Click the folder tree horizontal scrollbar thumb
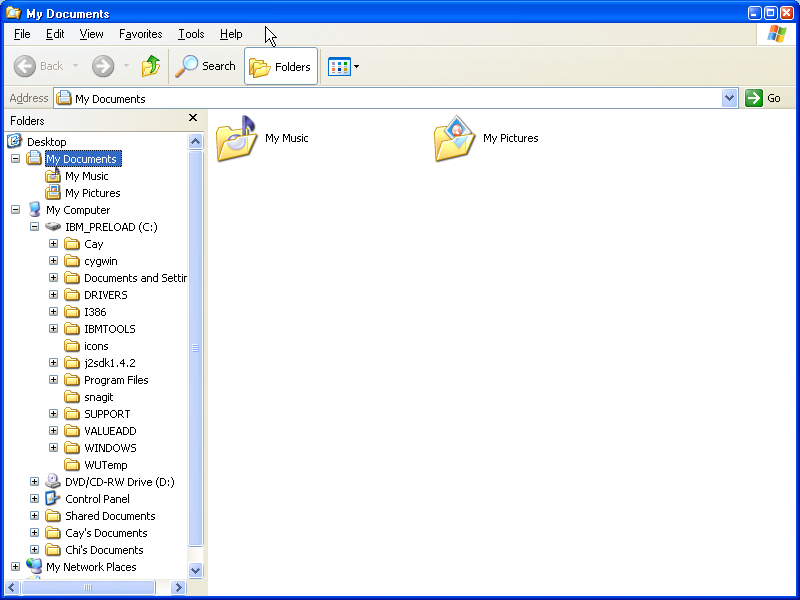Screen dimensions: 800x600 point(88,587)
